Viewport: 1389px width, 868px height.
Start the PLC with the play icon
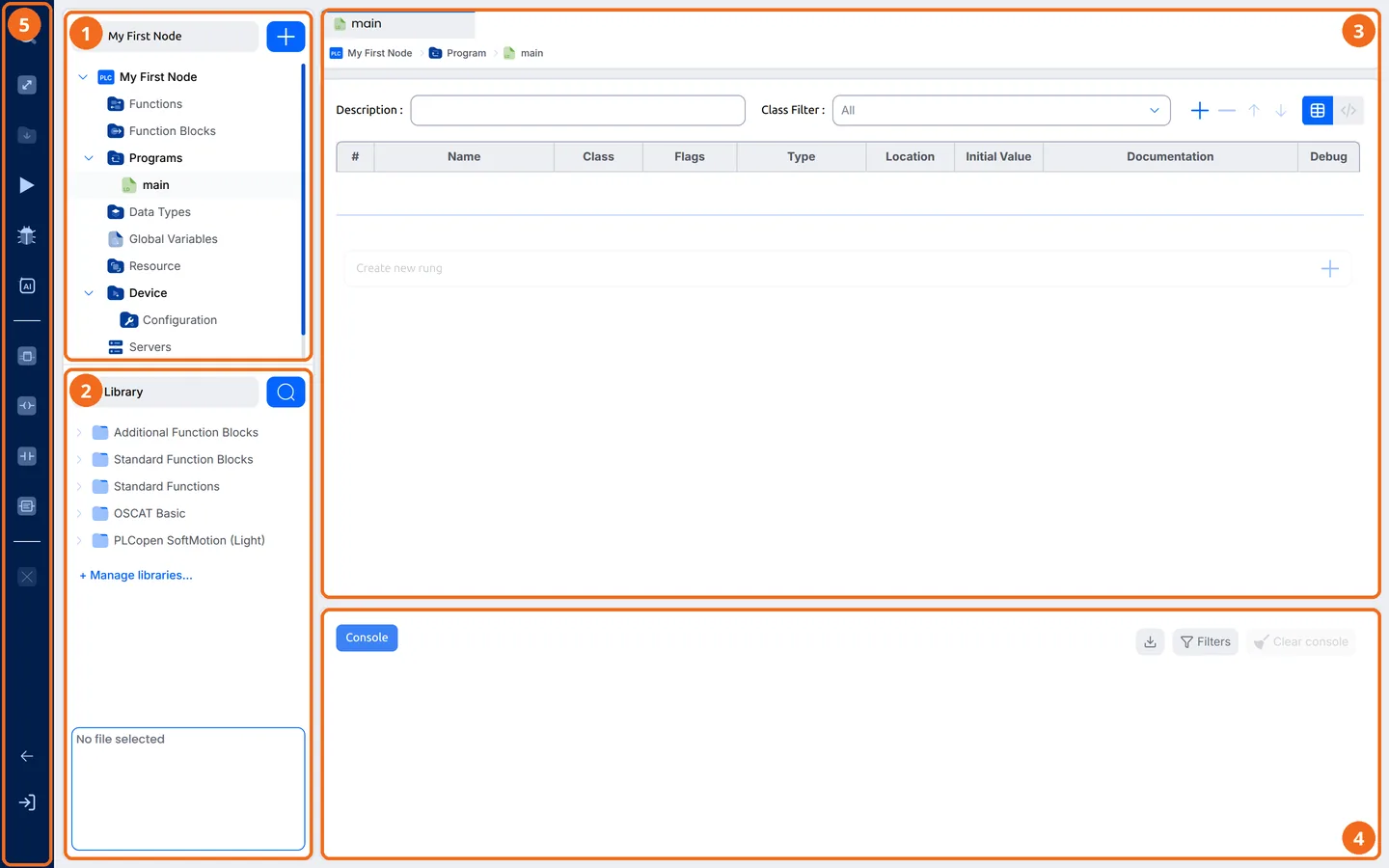click(x=27, y=185)
